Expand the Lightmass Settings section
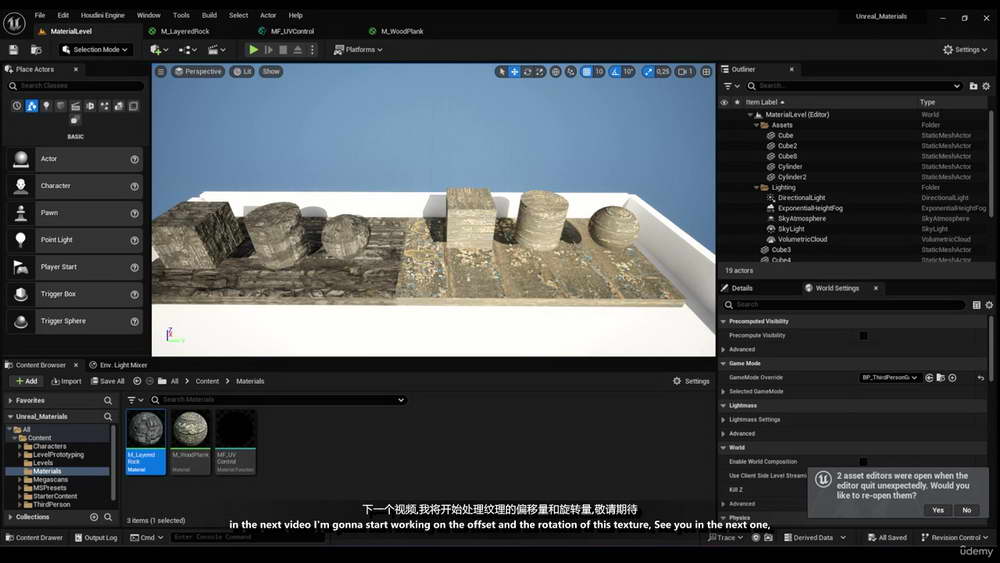 click(723, 420)
